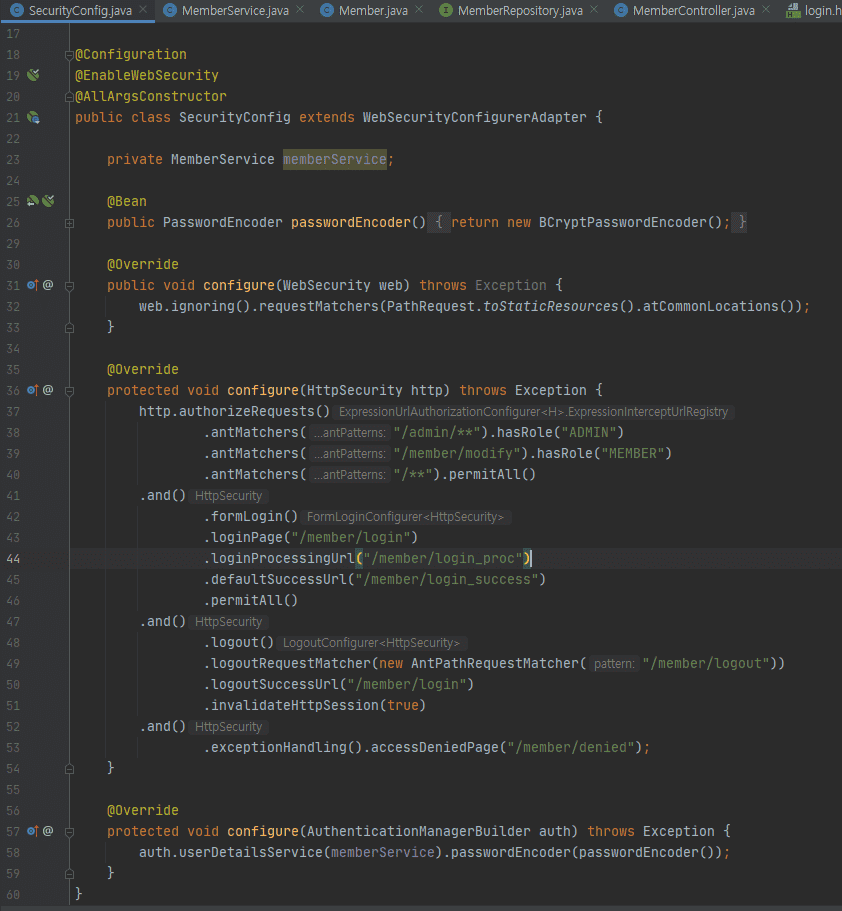Switch to the MemberService.java tab

235,10
